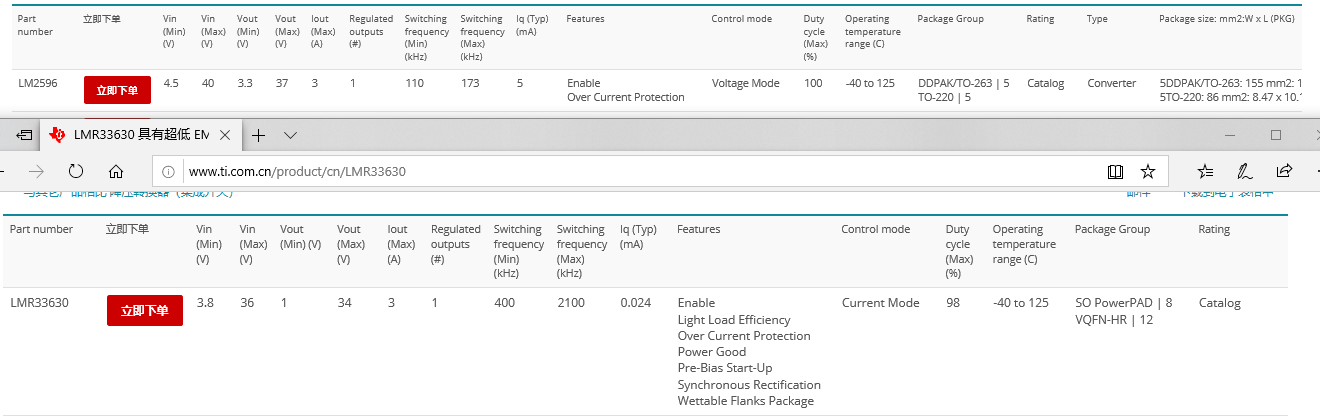1320x416 pixels.
Task: Share this page icon
Action: (x=1285, y=171)
